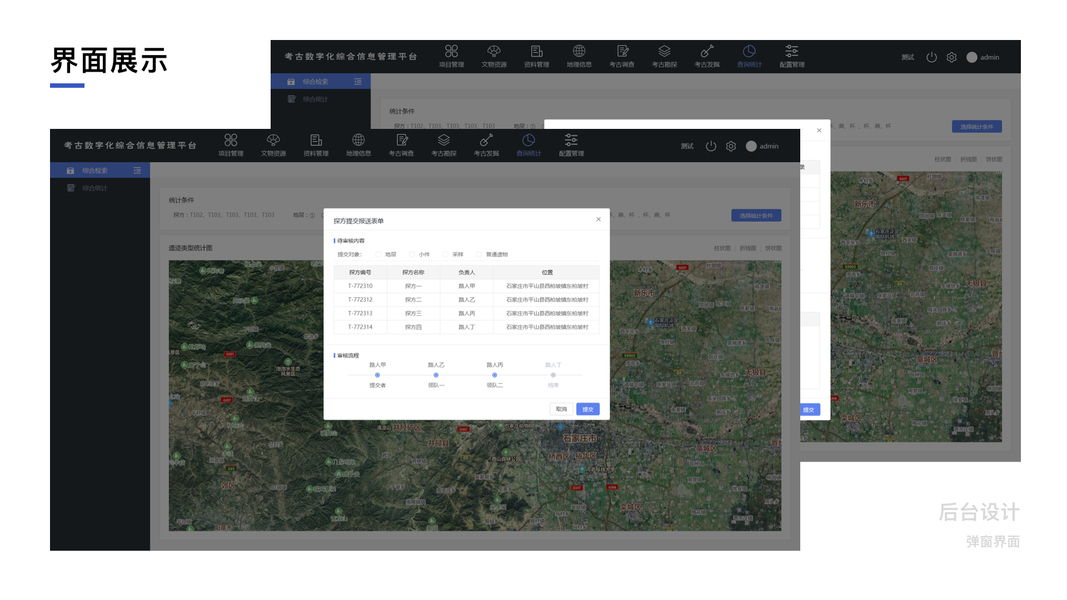Select 综合检索 sidebar item in front window
The height and width of the screenshot is (600, 1067).
tap(100, 171)
